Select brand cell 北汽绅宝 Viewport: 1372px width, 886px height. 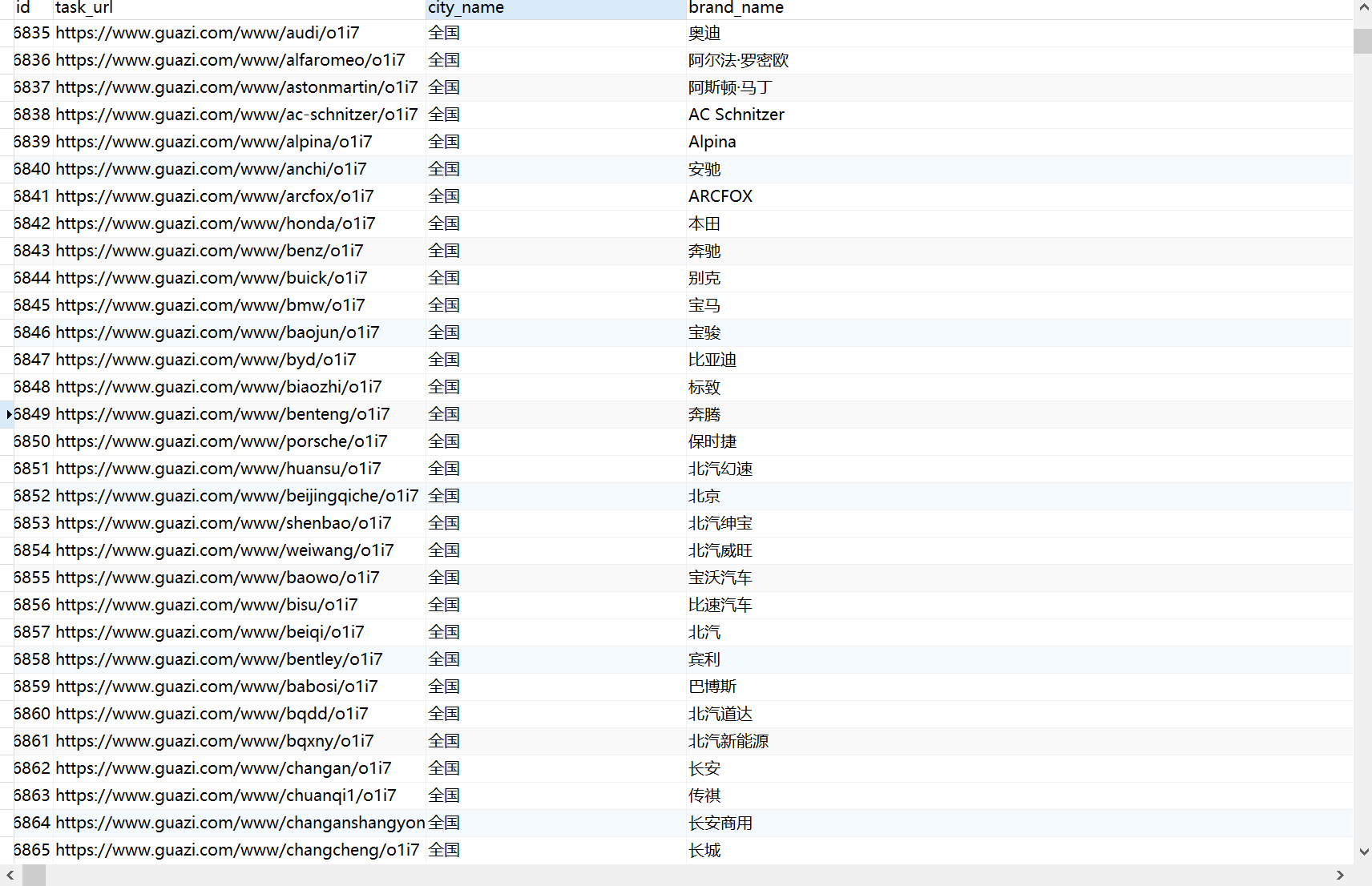[x=1019, y=523]
